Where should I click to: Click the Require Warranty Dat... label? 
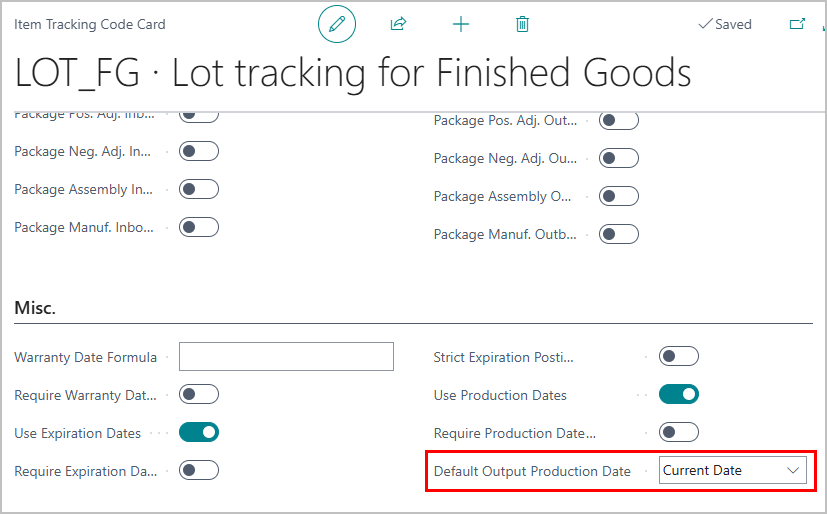coord(85,395)
